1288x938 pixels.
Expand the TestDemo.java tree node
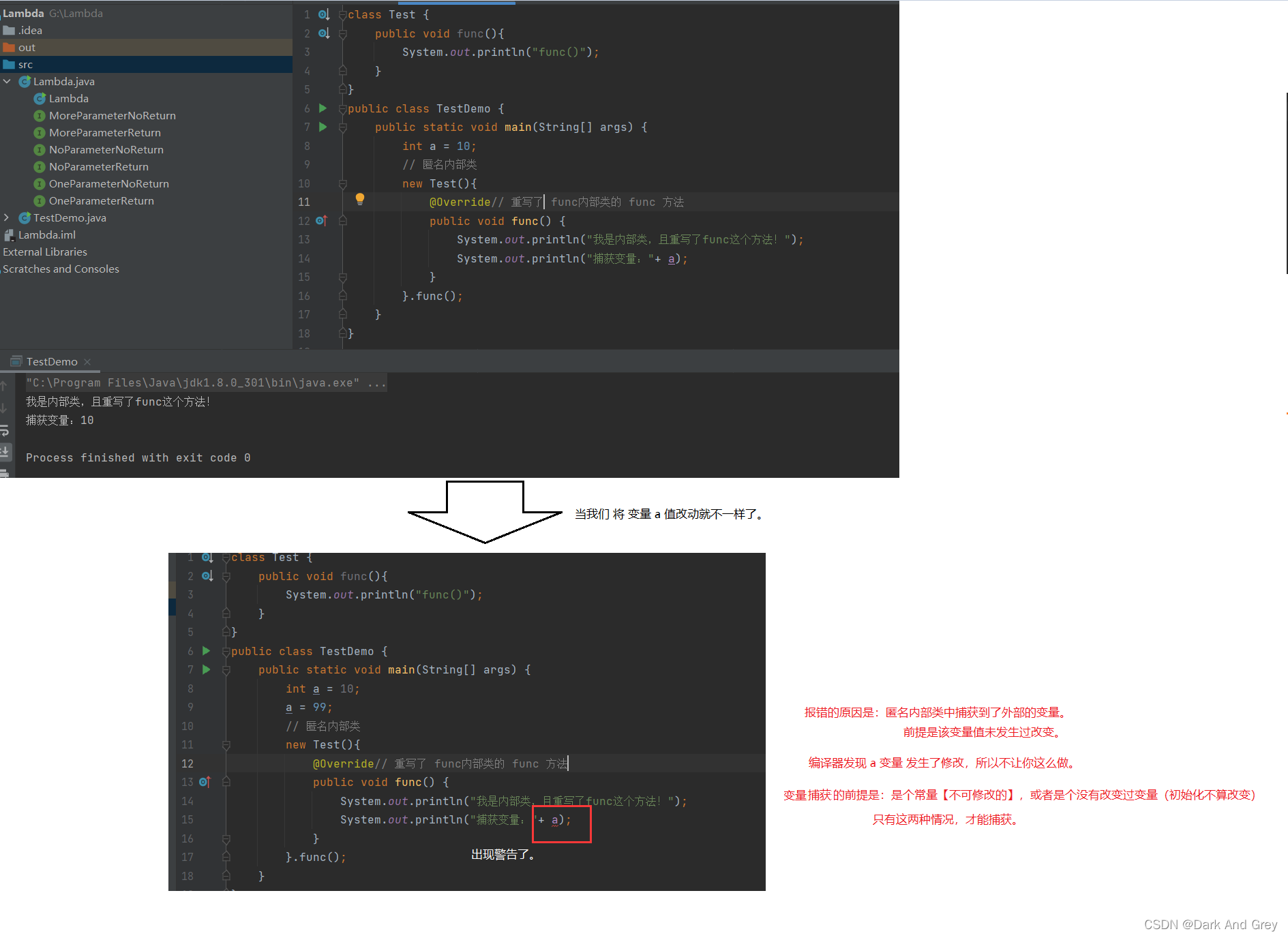coord(7,217)
